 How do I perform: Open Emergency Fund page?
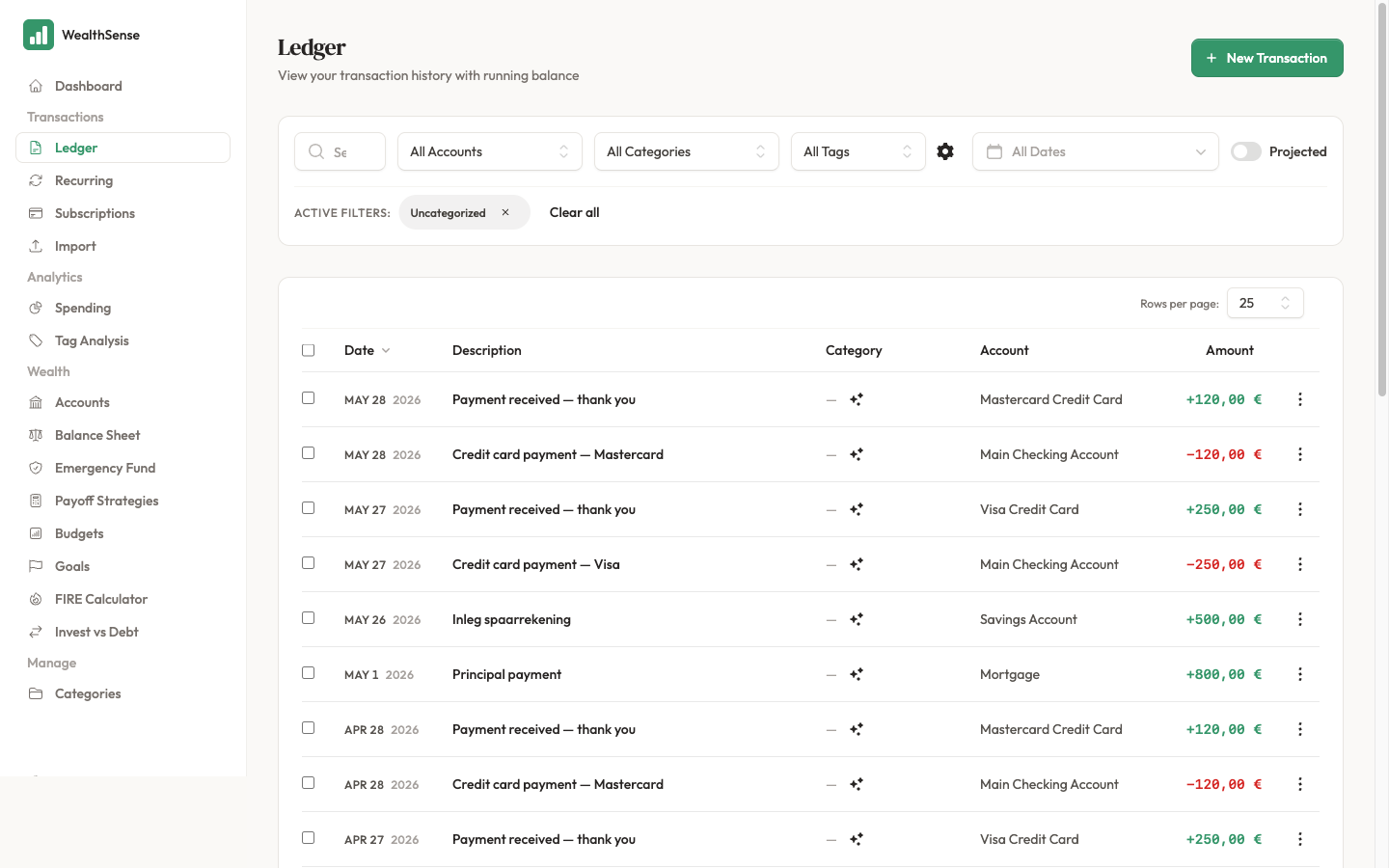coord(123,468)
